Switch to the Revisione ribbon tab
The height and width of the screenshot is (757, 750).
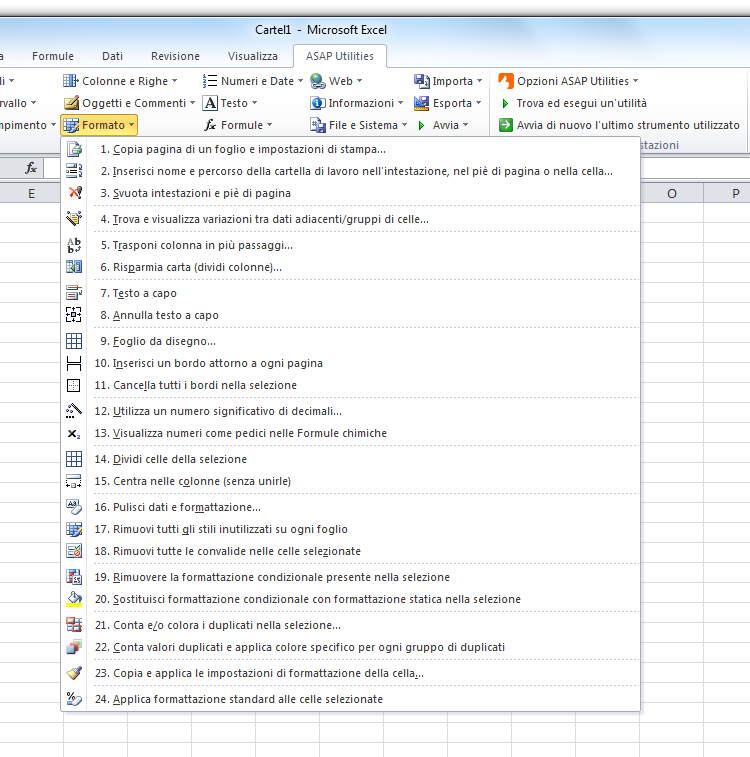click(x=175, y=56)
